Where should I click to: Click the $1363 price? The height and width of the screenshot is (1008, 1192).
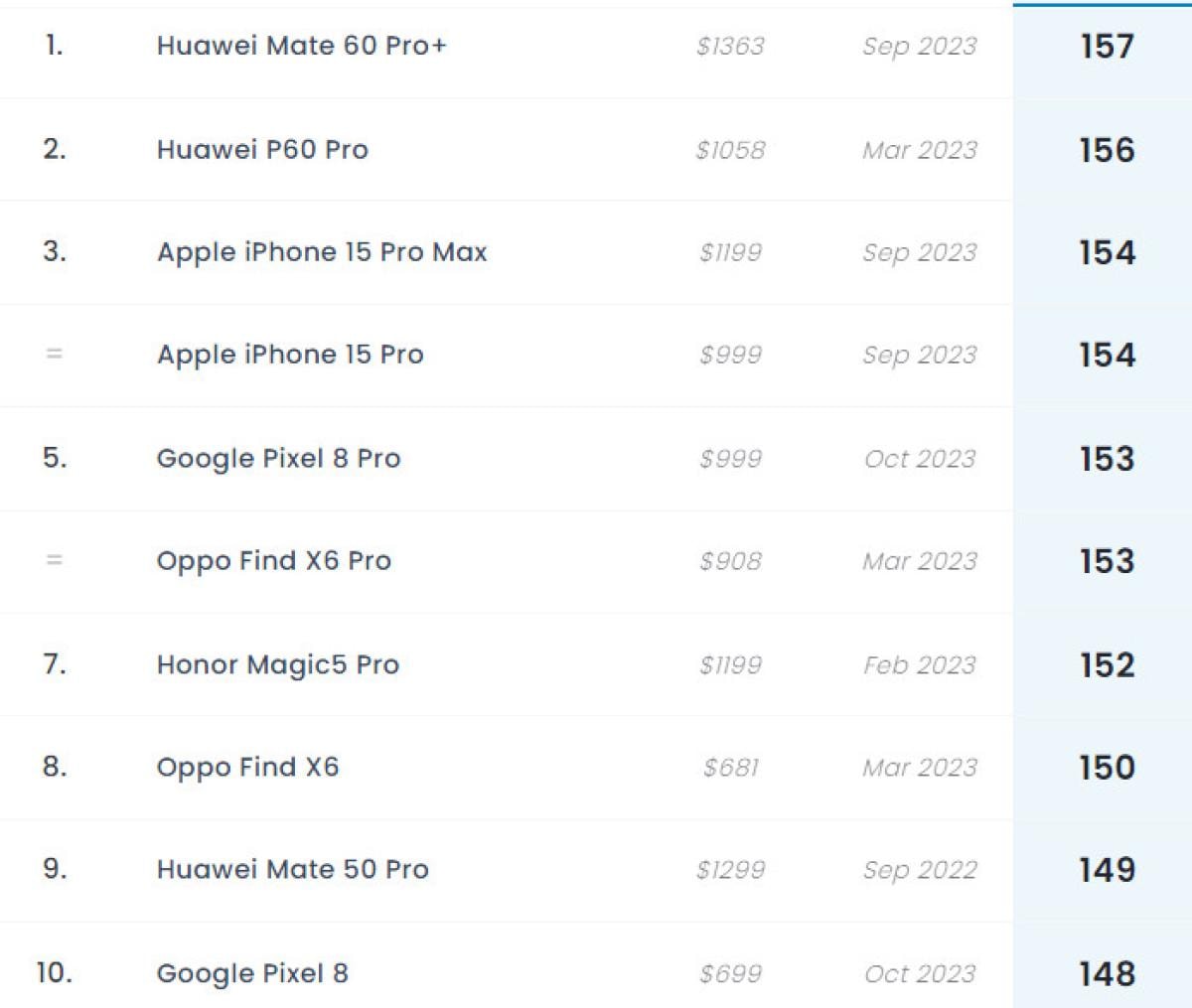coord(730,46)
